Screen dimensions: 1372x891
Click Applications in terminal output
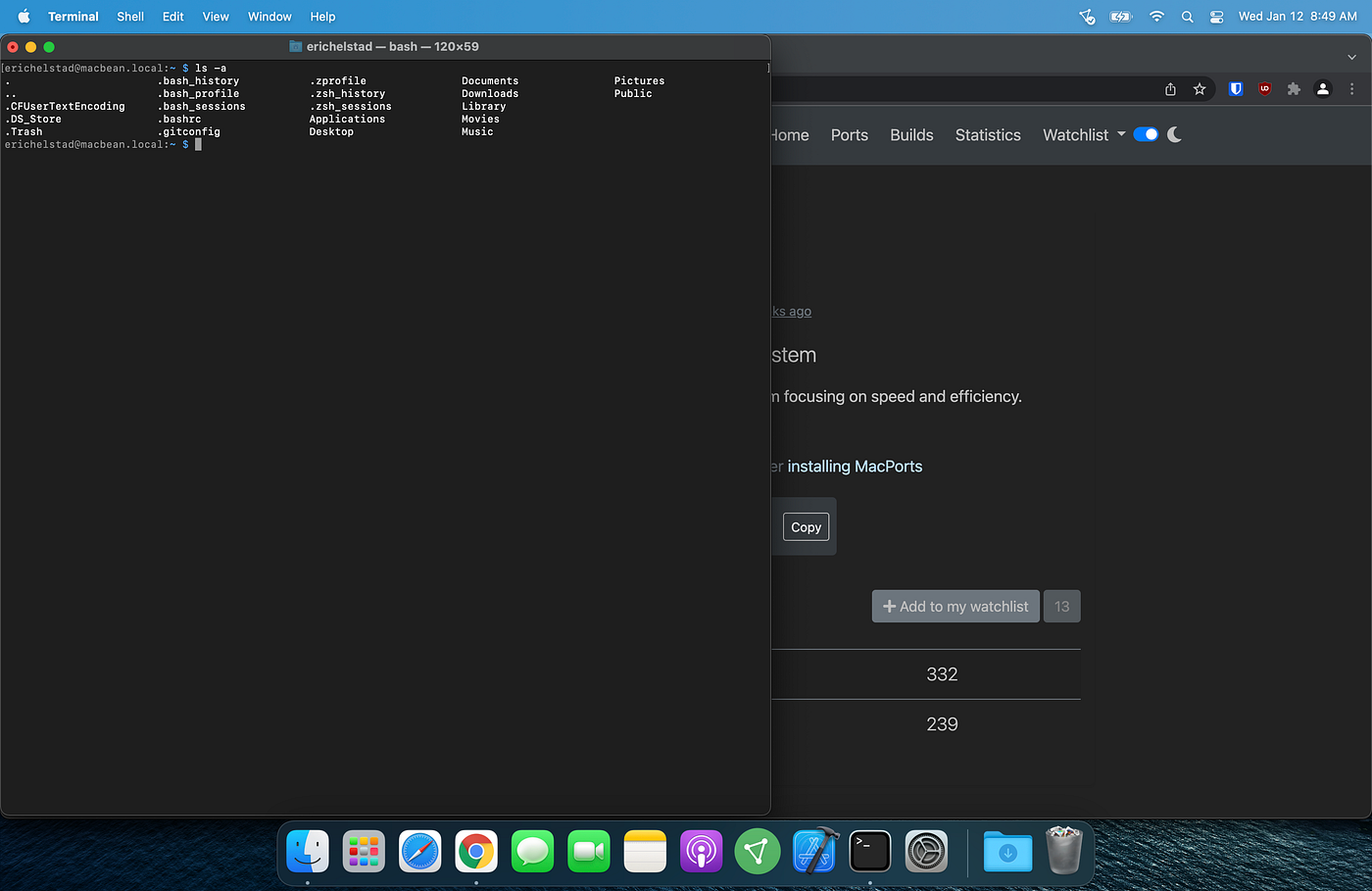point(347,120)
